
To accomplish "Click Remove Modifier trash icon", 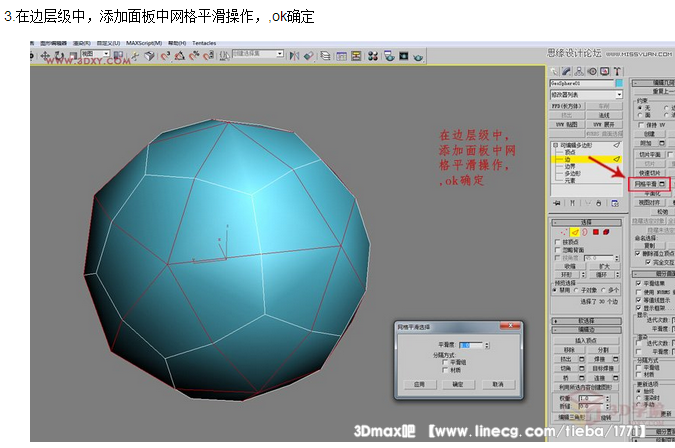I will pyautogui.click(x=598, y=204).
